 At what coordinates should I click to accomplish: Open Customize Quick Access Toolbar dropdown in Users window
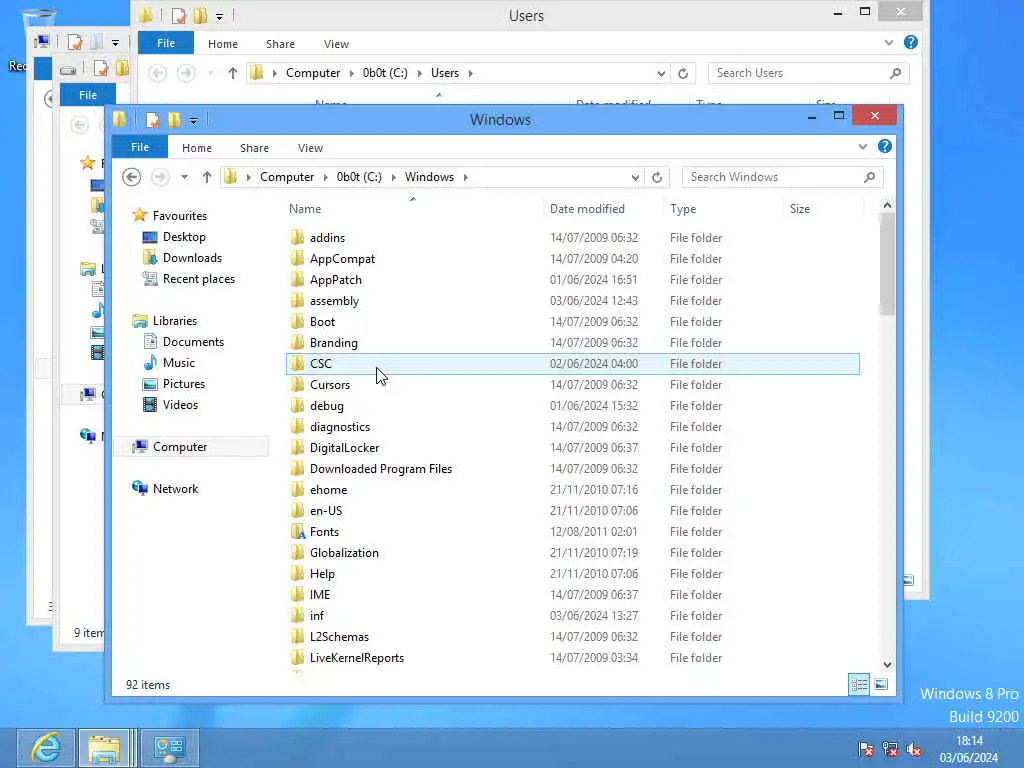(x=219, y=17)
